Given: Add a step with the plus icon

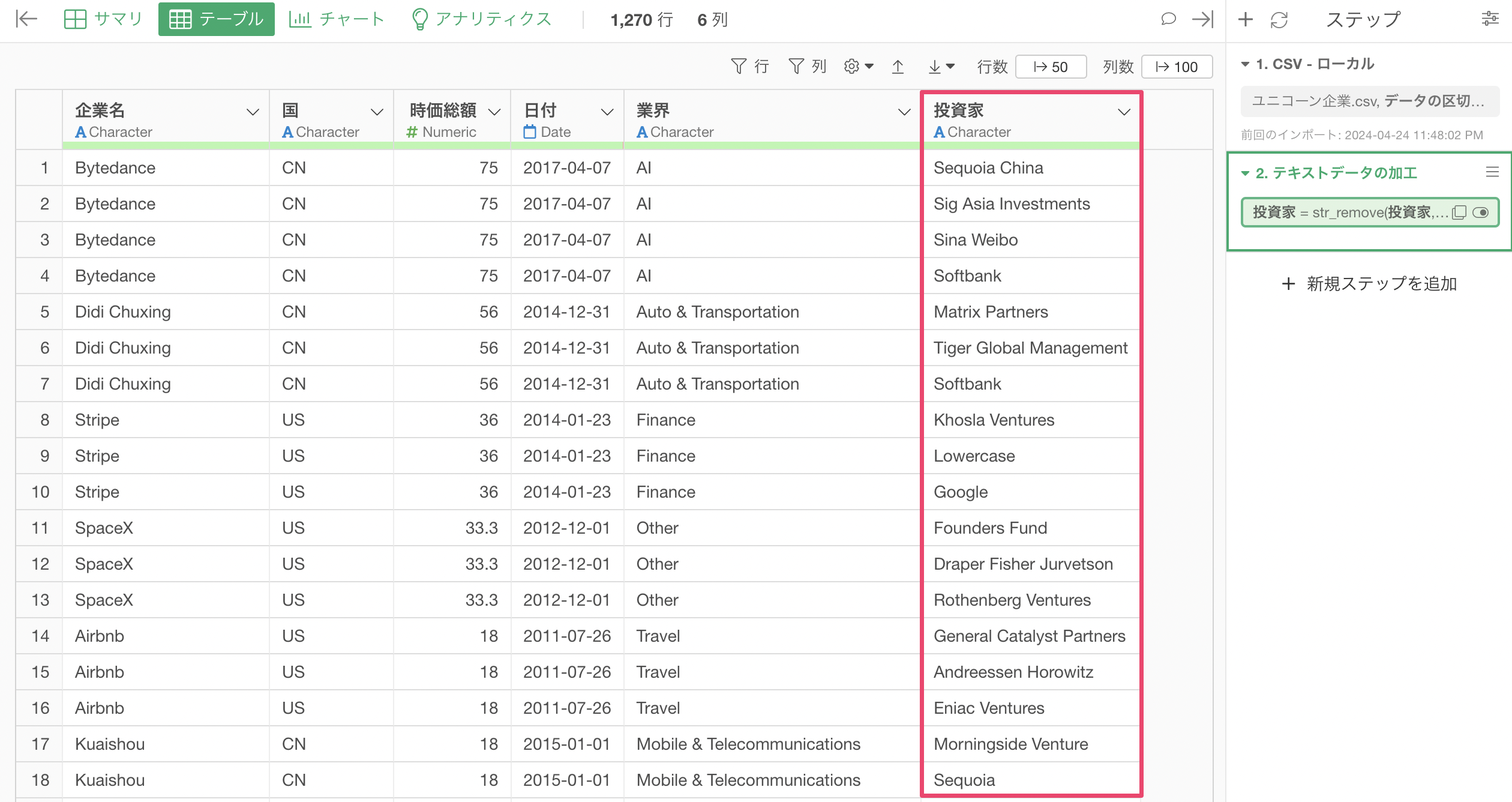Looking at the screenshot, I should click(x=1246, y=19).
